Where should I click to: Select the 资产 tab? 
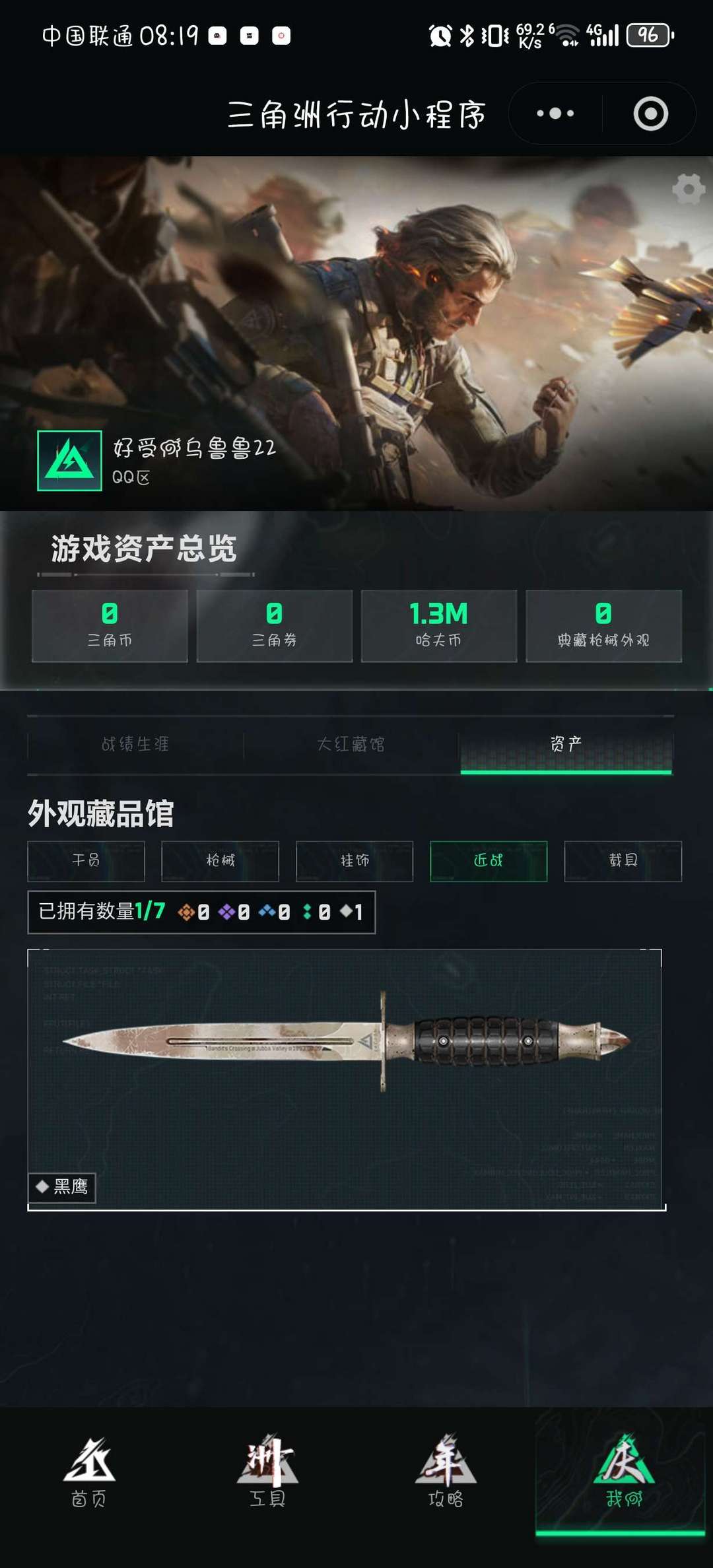click(566, 744)
